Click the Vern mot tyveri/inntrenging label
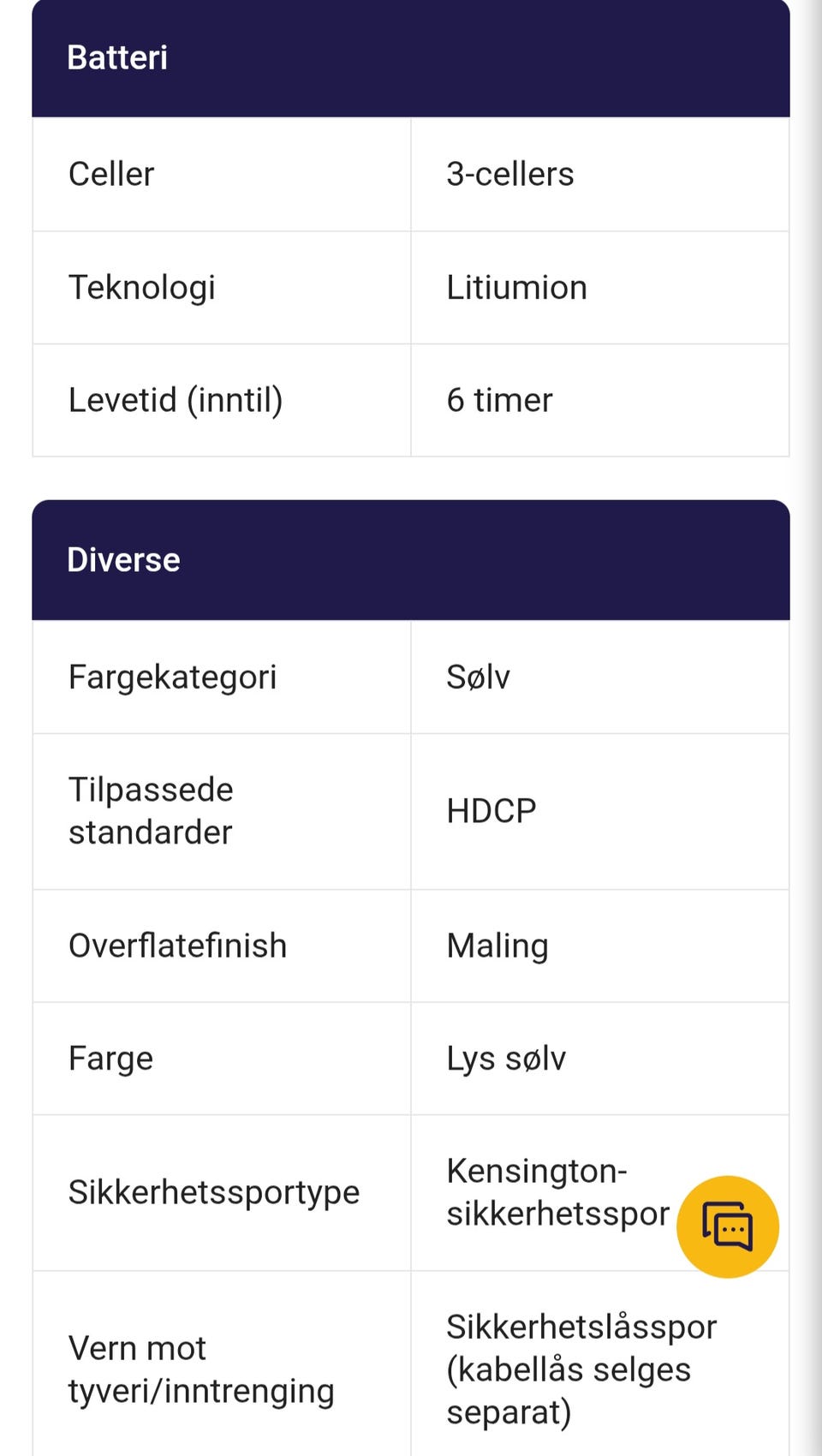Screen dimensions: 822x1456 coord(201,1369)
